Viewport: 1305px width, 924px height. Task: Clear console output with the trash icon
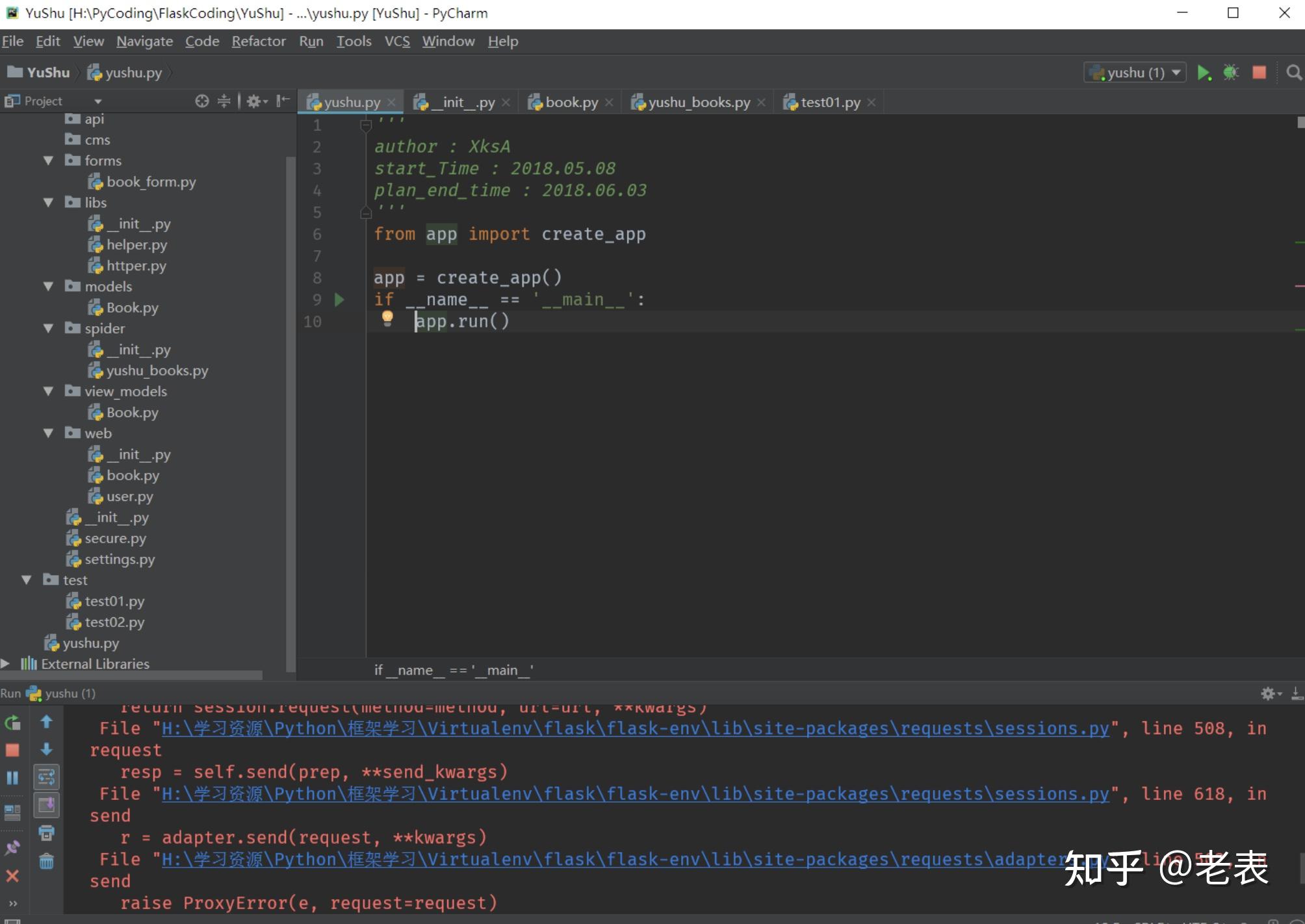[x=47, y=861]
